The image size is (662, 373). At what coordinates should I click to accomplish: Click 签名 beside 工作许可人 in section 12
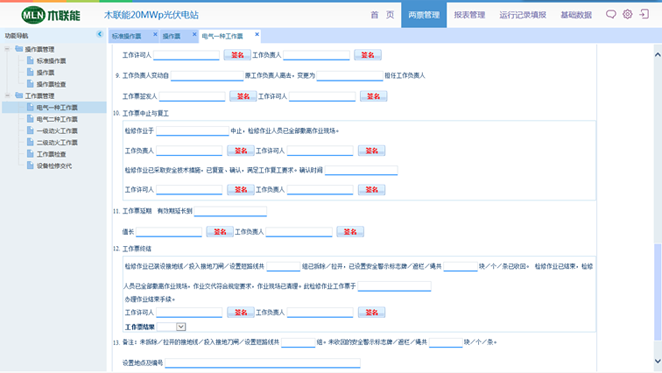(x=241, y=312)
